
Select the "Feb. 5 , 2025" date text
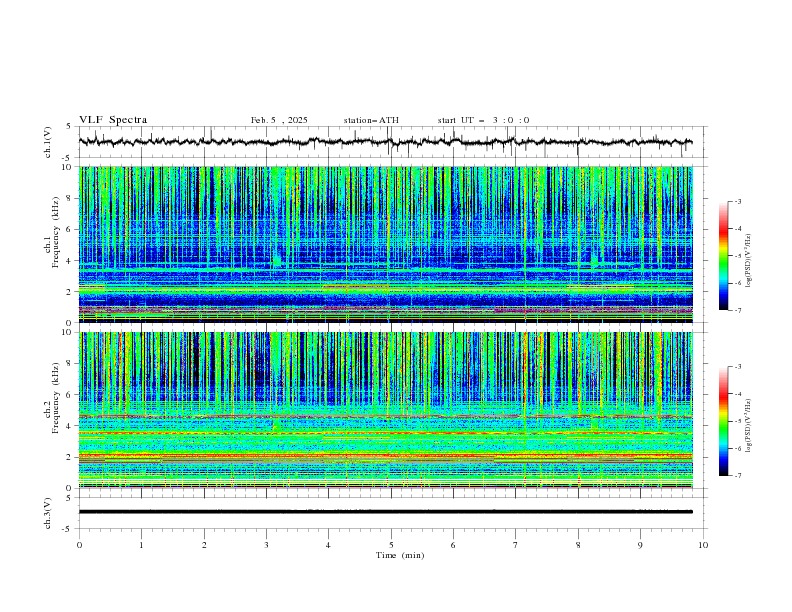pyautogui.click(x=279, y=120)
